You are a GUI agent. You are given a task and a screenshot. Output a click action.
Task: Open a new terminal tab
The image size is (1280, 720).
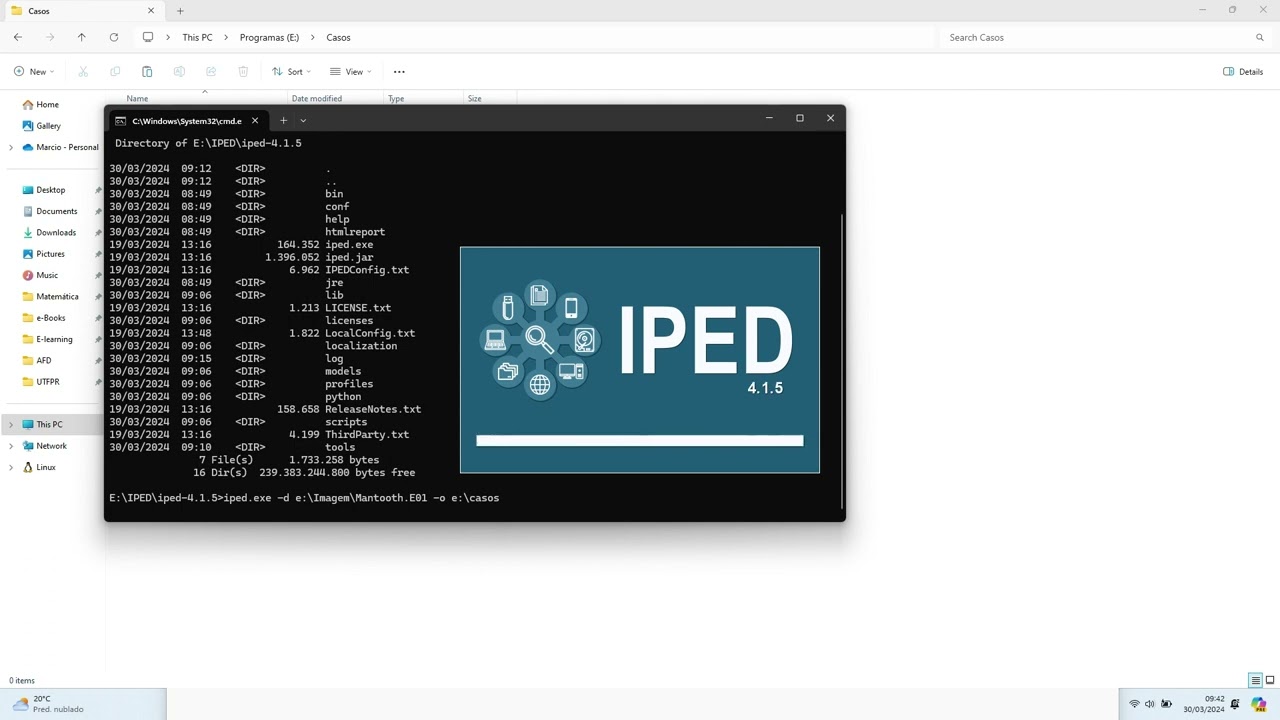283,121
